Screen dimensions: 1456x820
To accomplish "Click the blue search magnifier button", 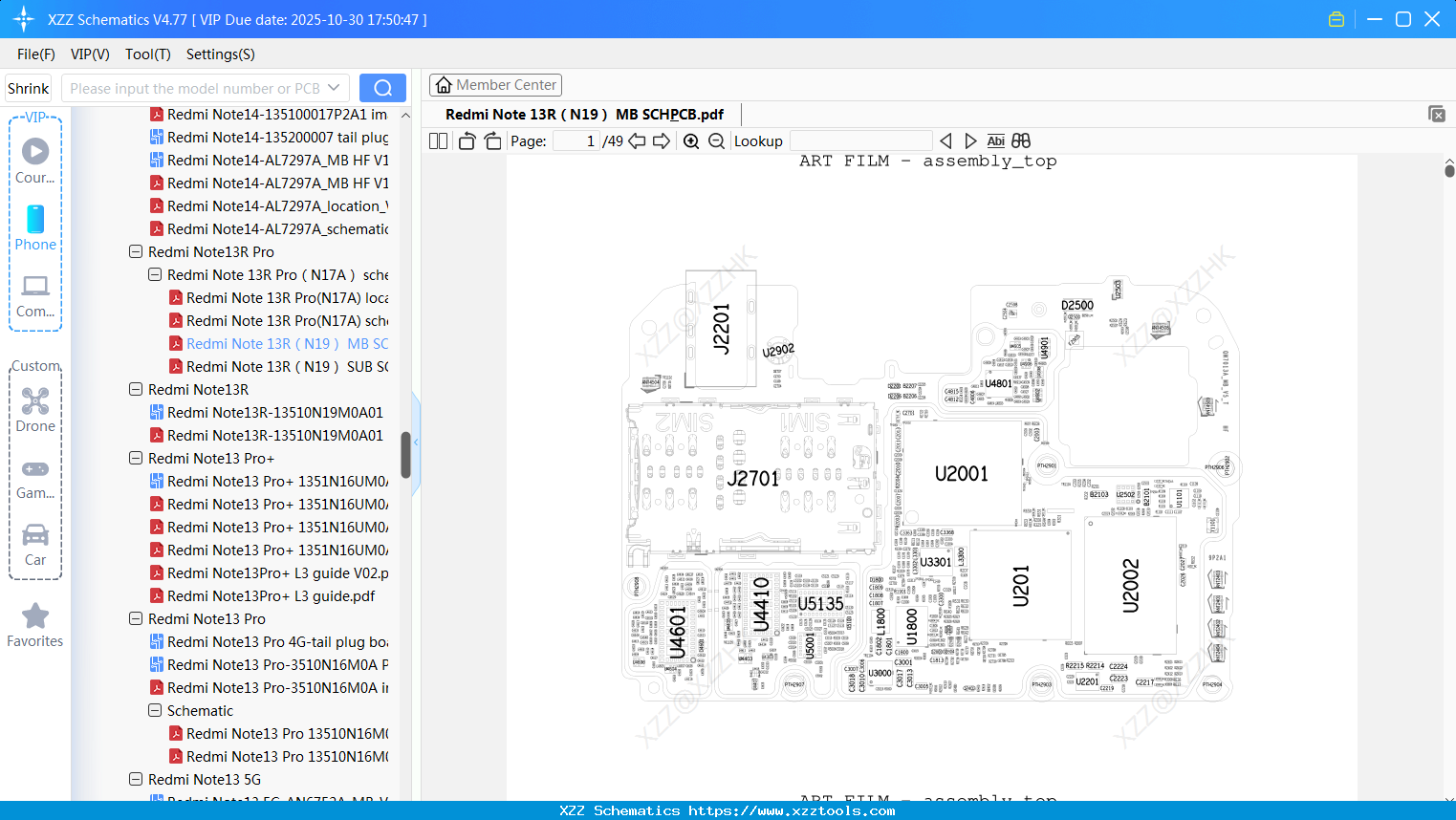I will tap(382, 87).
